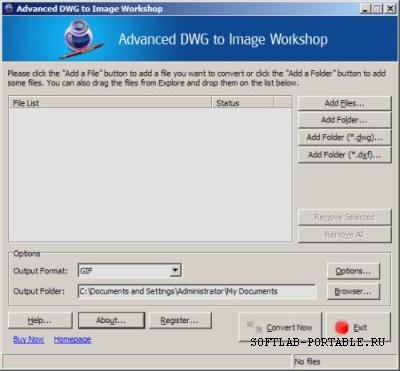
Task: Open the Homepage link
Action: [72, 340]
